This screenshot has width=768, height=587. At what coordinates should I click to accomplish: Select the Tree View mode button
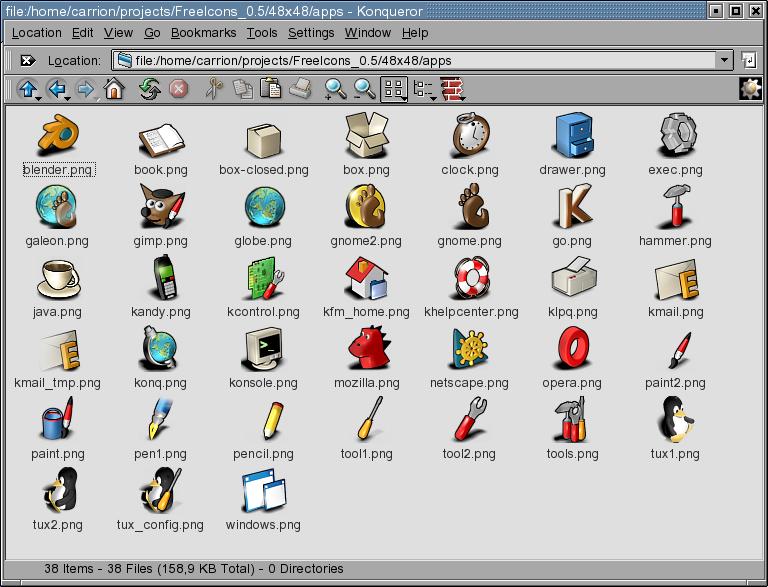click(x=421, y=89)
